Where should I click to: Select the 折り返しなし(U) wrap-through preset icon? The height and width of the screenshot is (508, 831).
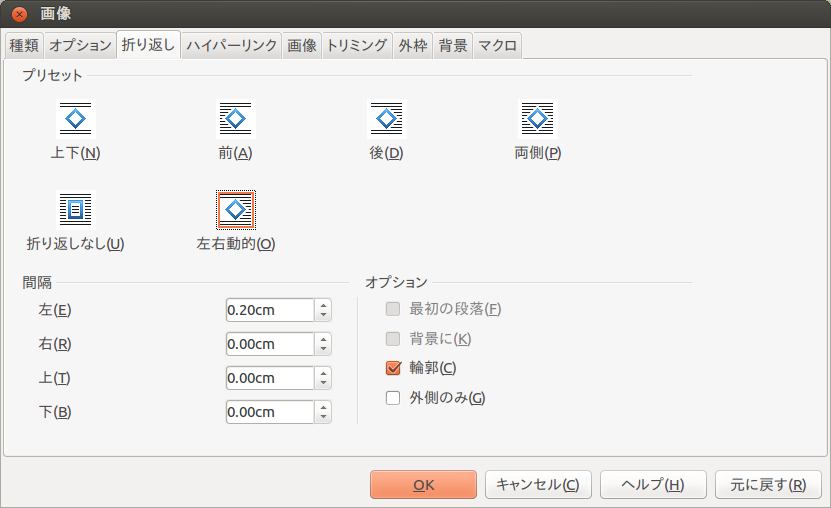point(75,210)
